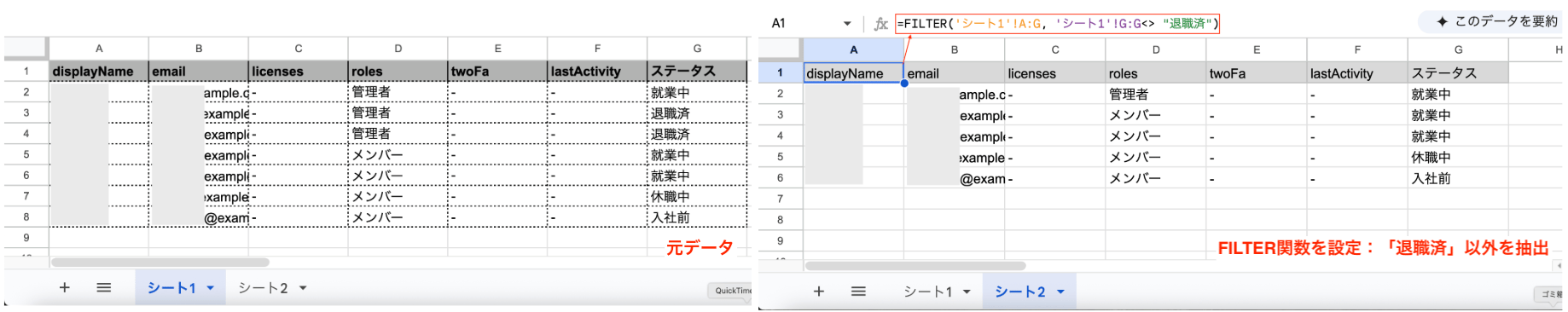This screenshot has height=312, width=1568.
Task: Select column A header in right spreadsheet
Action: (x=853, y=49)
